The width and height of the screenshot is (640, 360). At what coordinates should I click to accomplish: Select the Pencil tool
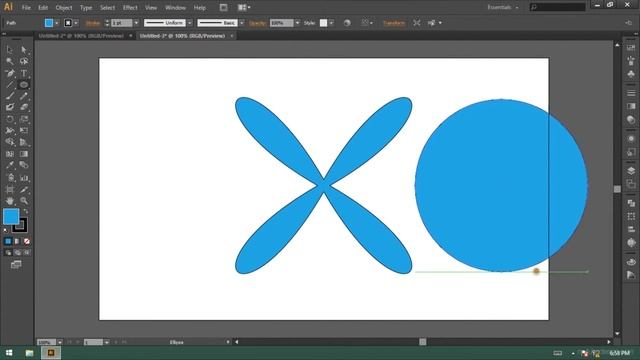click(x=24, y=96)
